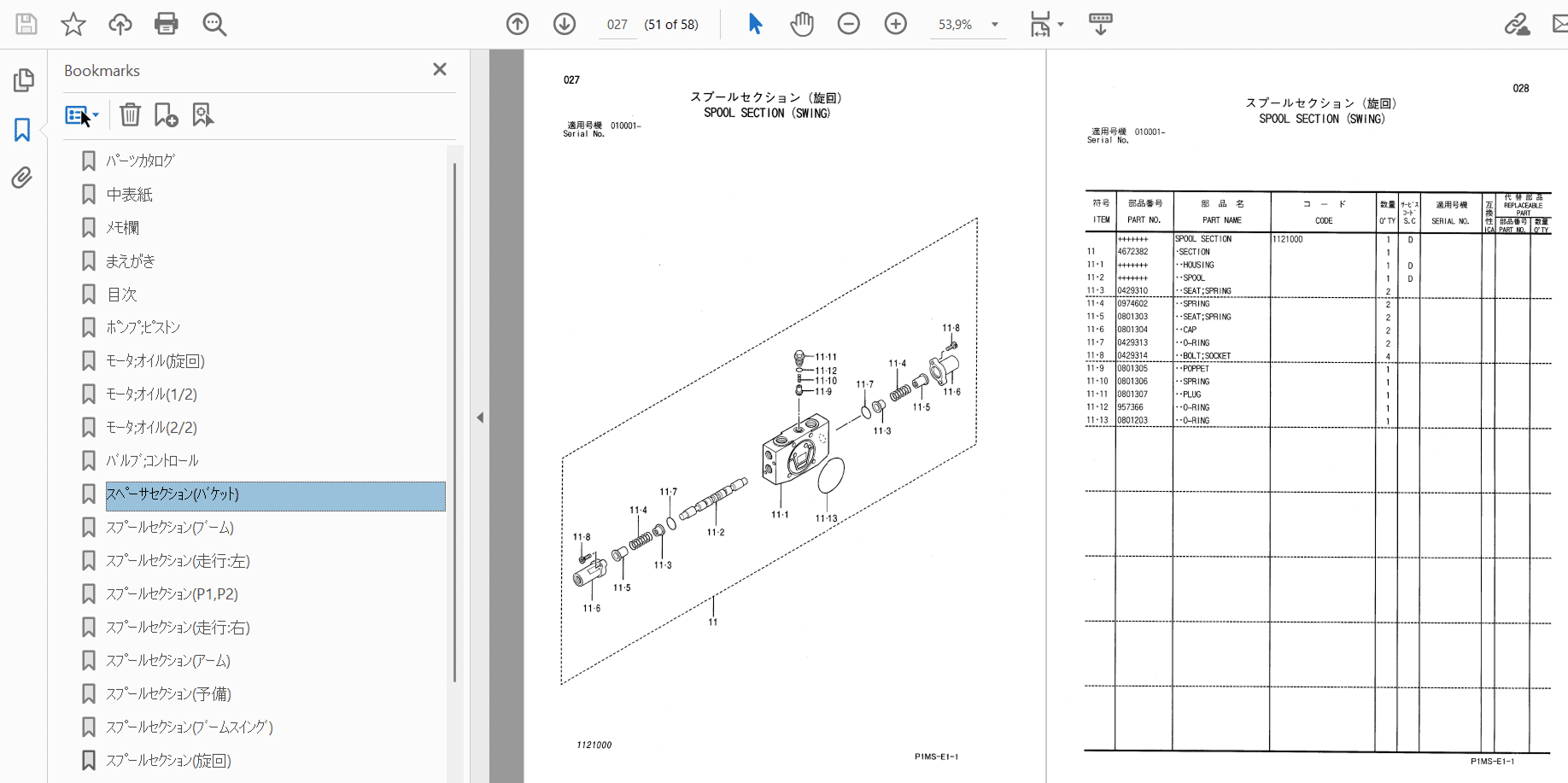Open bookmark スプールセクション(走行;左)
Screen dimensions: 1568x783
click(178, 561)
